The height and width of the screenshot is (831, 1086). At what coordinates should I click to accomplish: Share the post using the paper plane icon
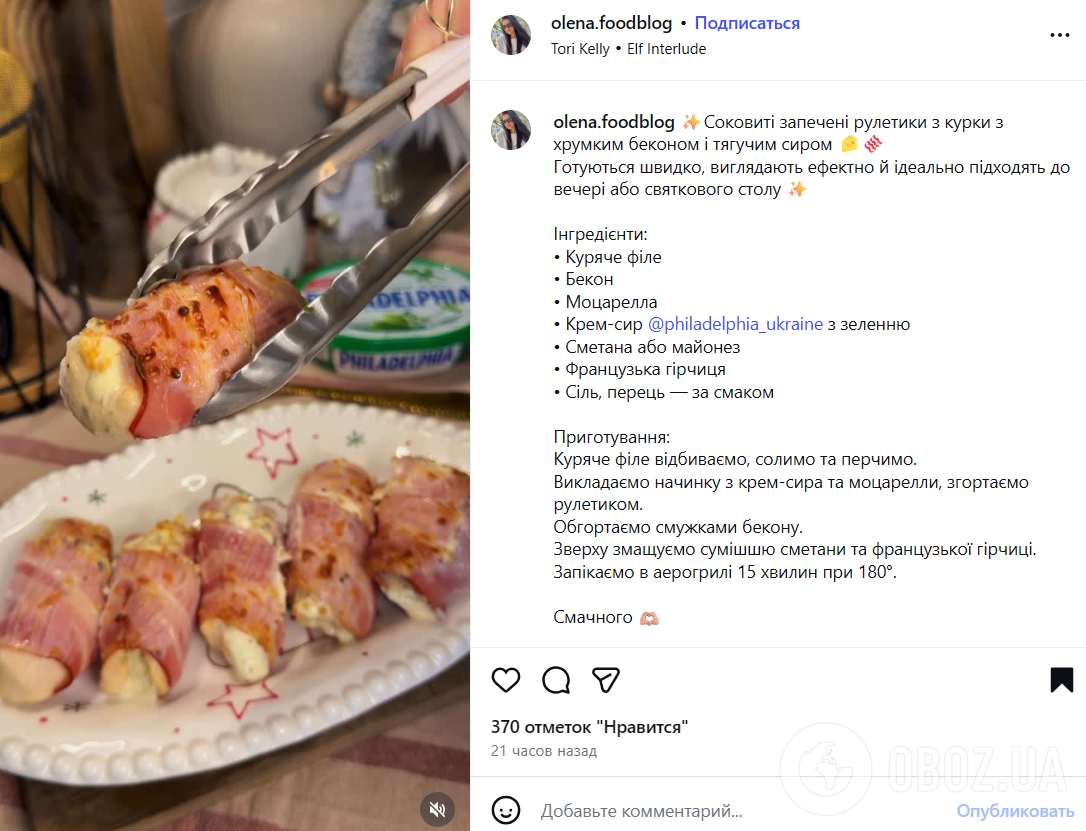(606, 680)
